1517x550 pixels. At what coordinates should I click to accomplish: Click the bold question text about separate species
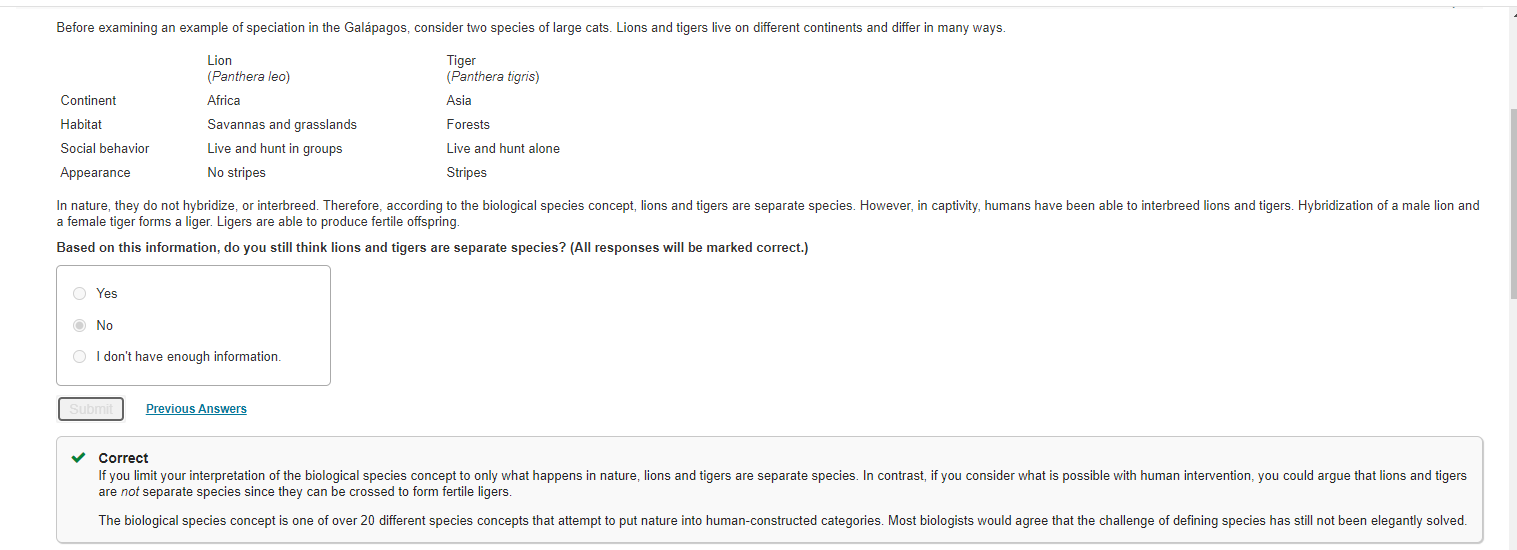click(x=432, y=248)
